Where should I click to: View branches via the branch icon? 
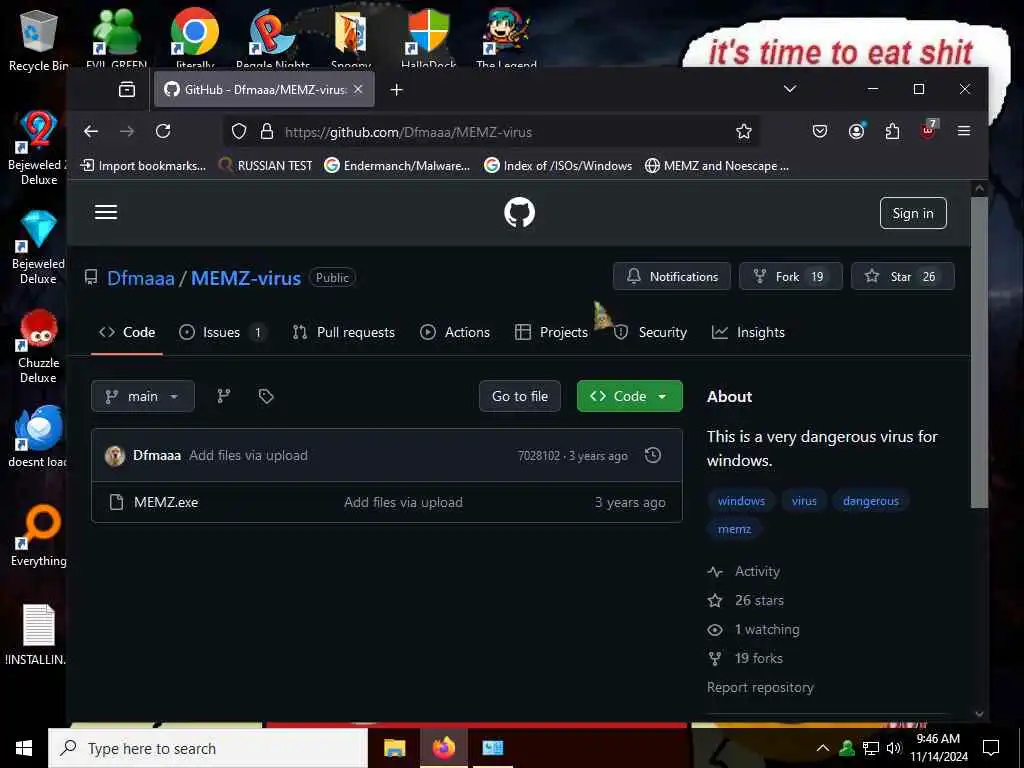[223, 396]
